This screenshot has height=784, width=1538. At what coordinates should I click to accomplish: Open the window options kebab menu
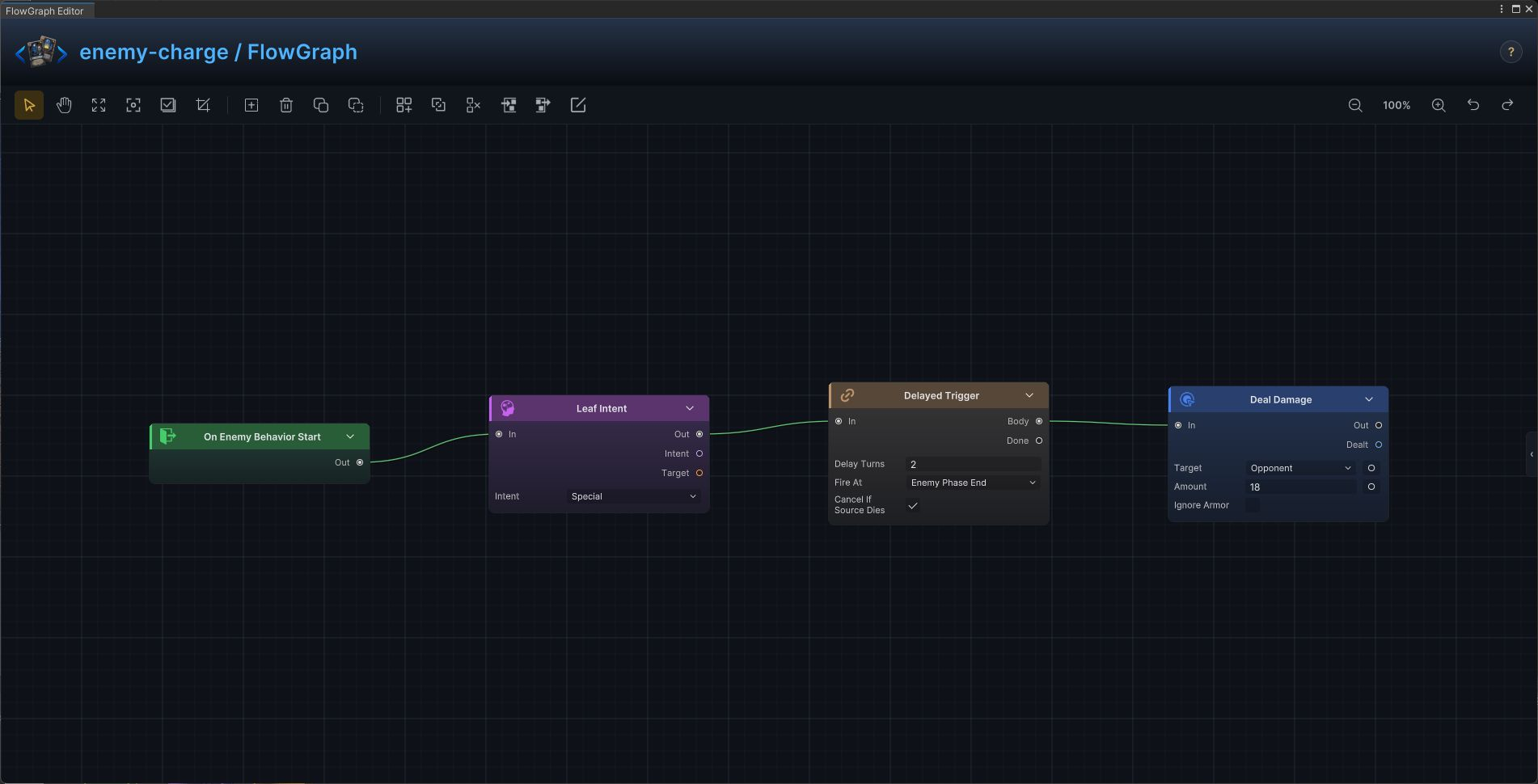click(1502, 9)
